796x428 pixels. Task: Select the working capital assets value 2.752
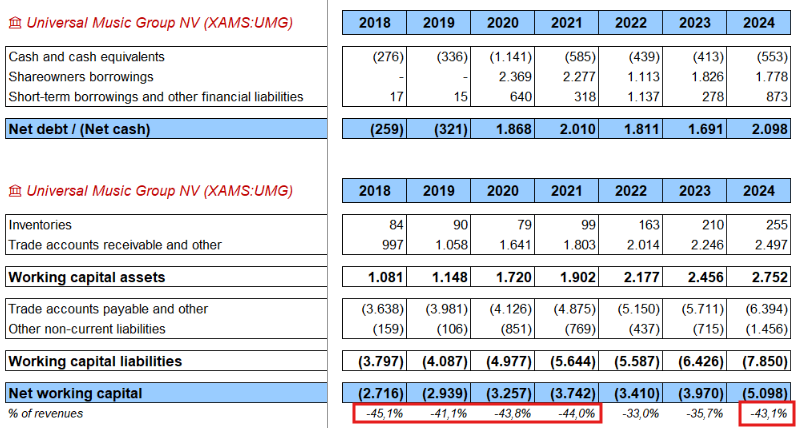tap(770, 277)
